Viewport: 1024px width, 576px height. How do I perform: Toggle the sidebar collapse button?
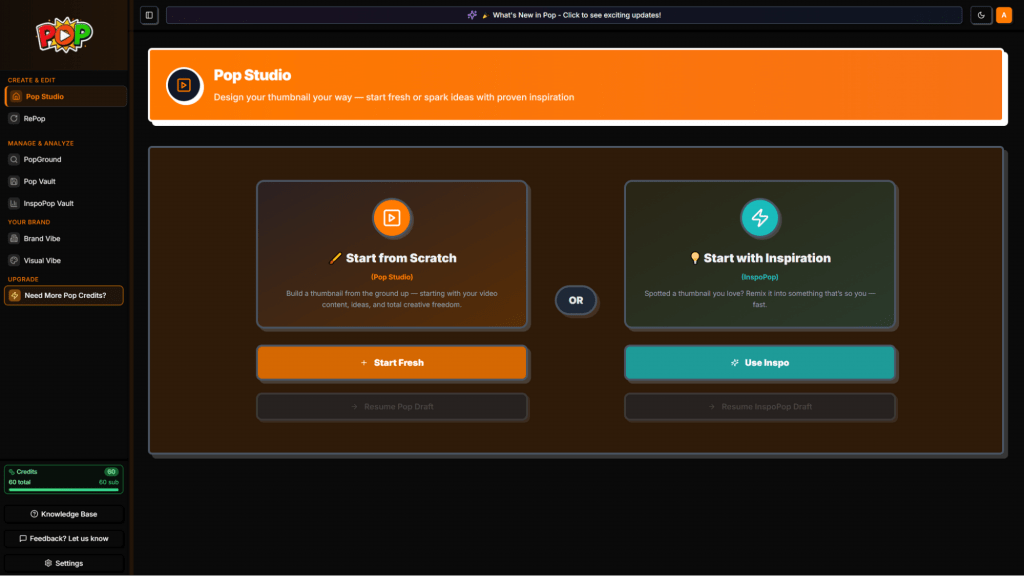pos(149,15)
